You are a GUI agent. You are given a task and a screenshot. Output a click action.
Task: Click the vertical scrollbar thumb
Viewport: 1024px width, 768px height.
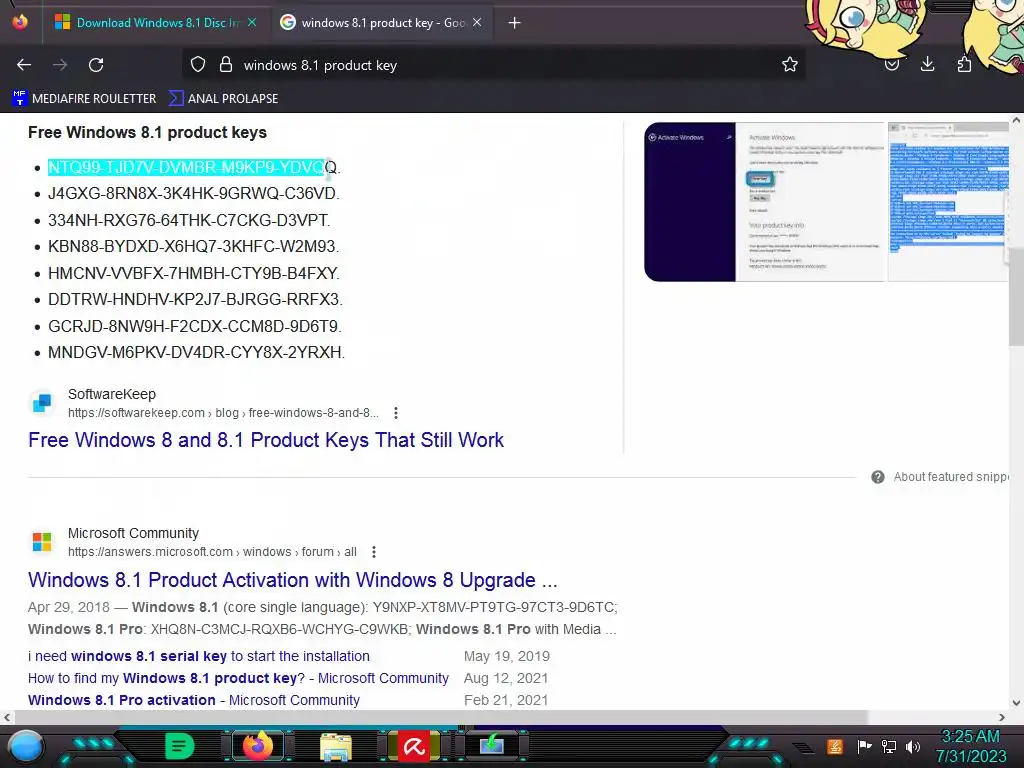click(1016, 297)
